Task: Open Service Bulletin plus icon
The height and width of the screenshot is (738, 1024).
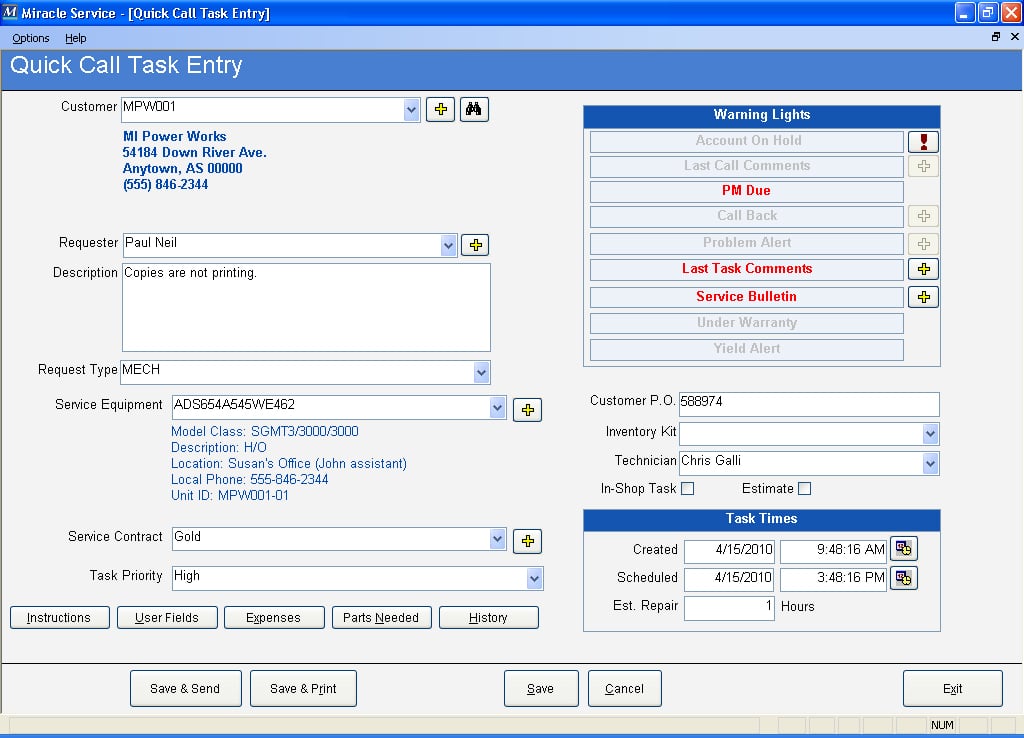Action: (x=923, y=297)
